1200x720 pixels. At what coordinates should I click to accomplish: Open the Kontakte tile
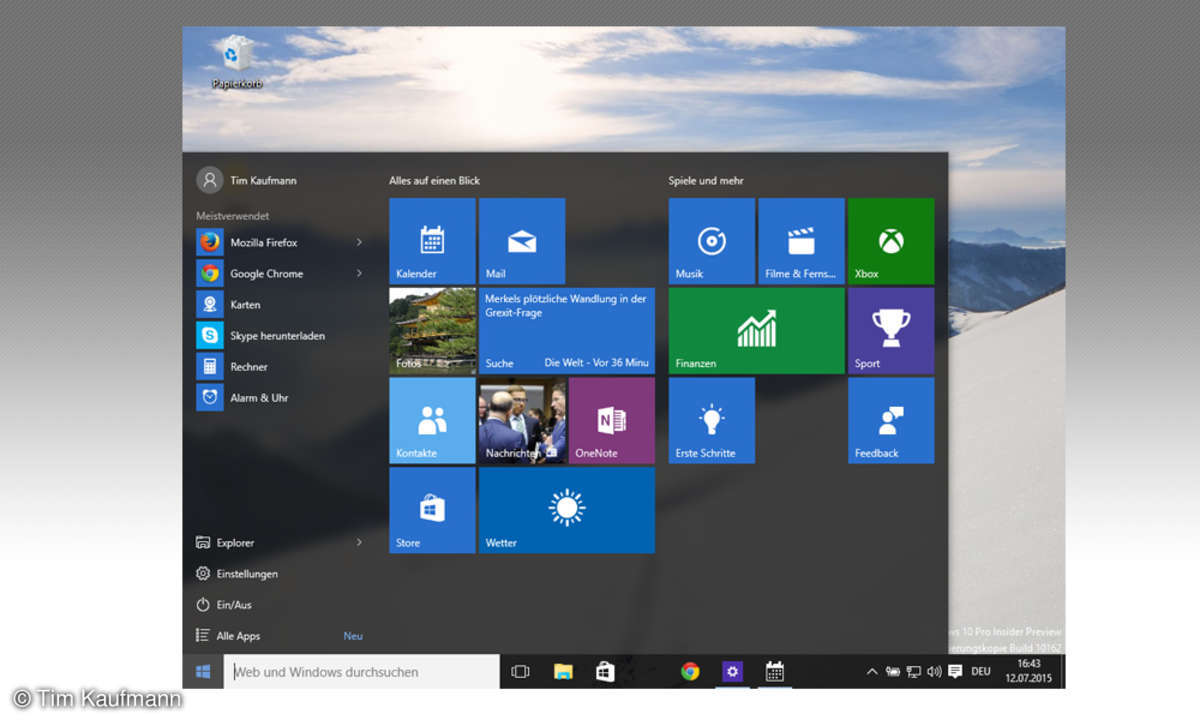click(x=432, y=421)
